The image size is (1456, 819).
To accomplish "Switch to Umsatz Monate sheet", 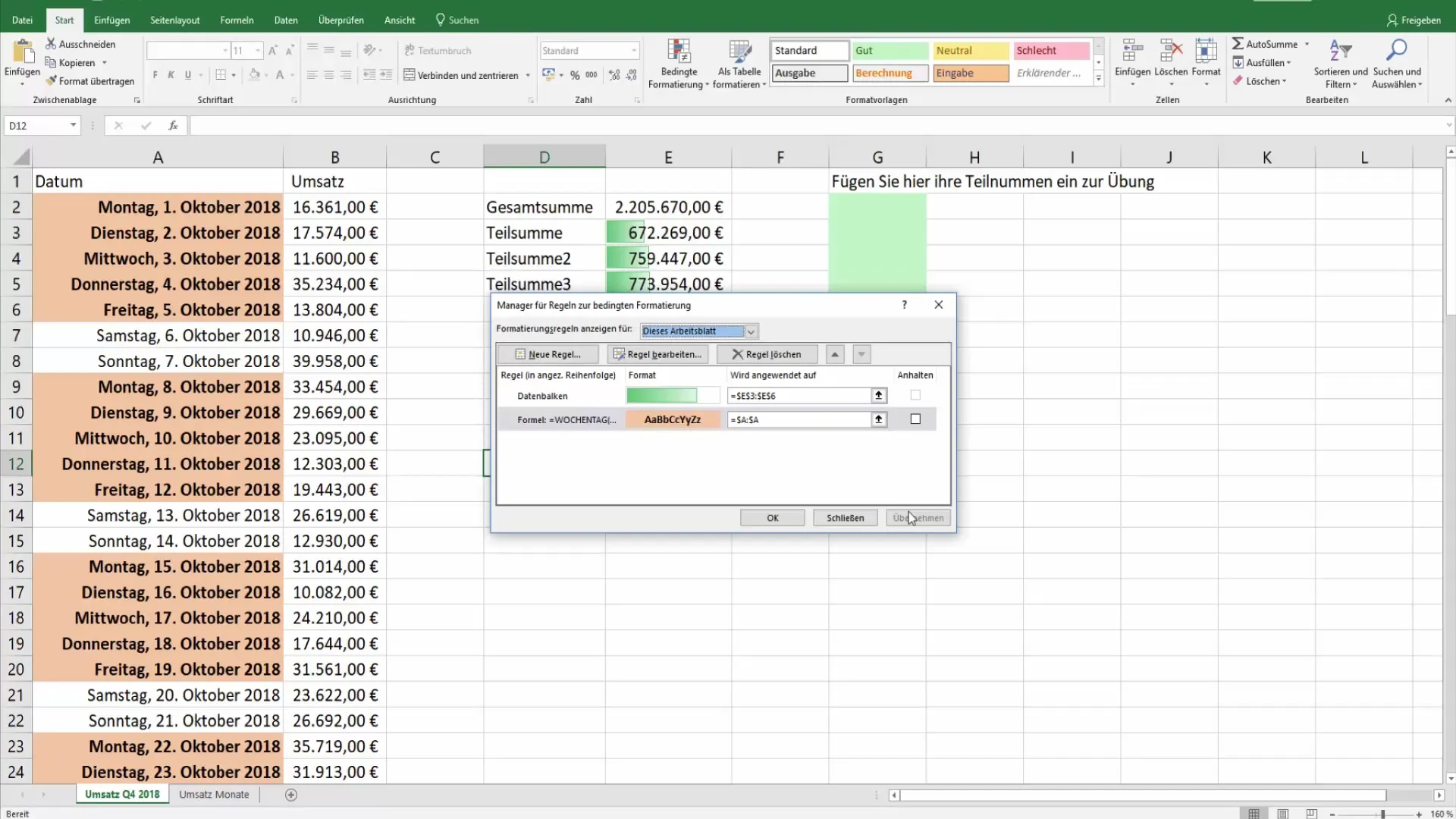I will 214,795.
